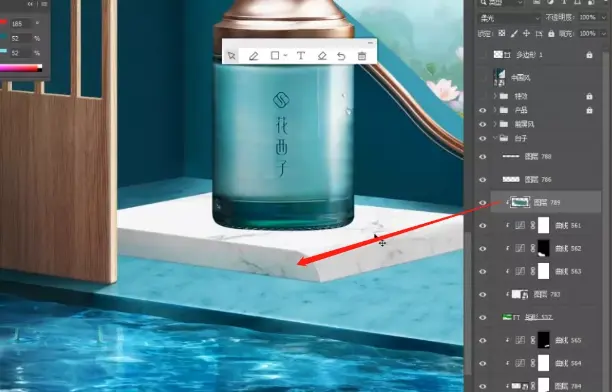Open the opacity 100% dropdown arrow
The width and height of the screenshot is (612, 392).
pos(603,18)
